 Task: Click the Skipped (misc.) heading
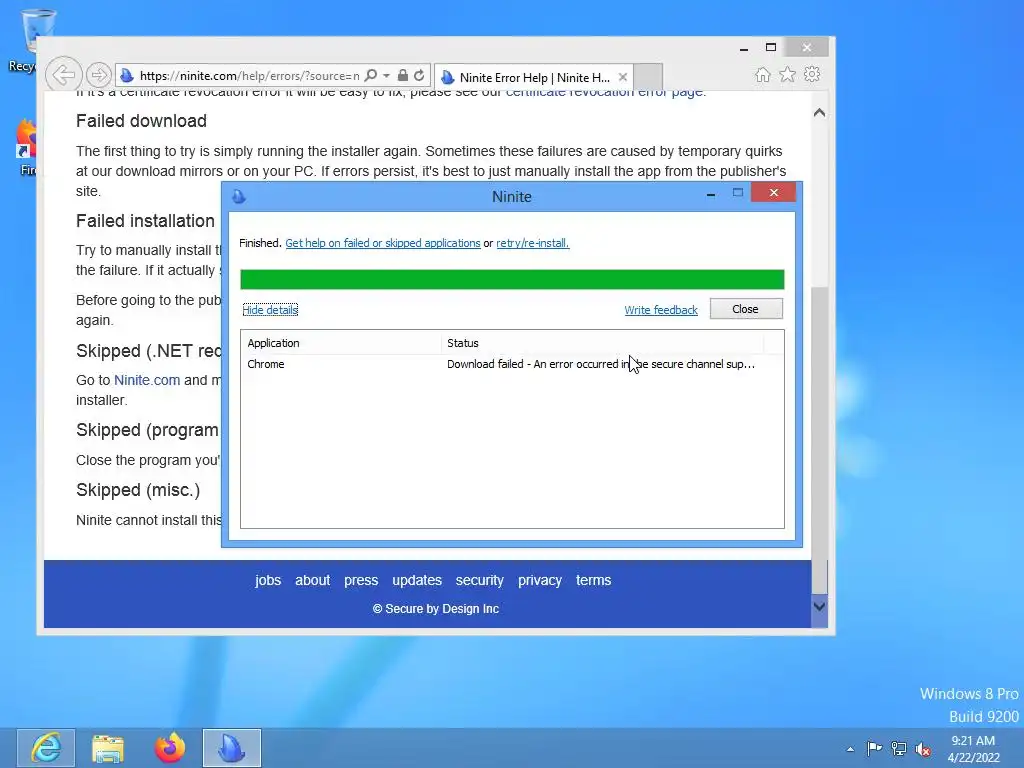138,490
